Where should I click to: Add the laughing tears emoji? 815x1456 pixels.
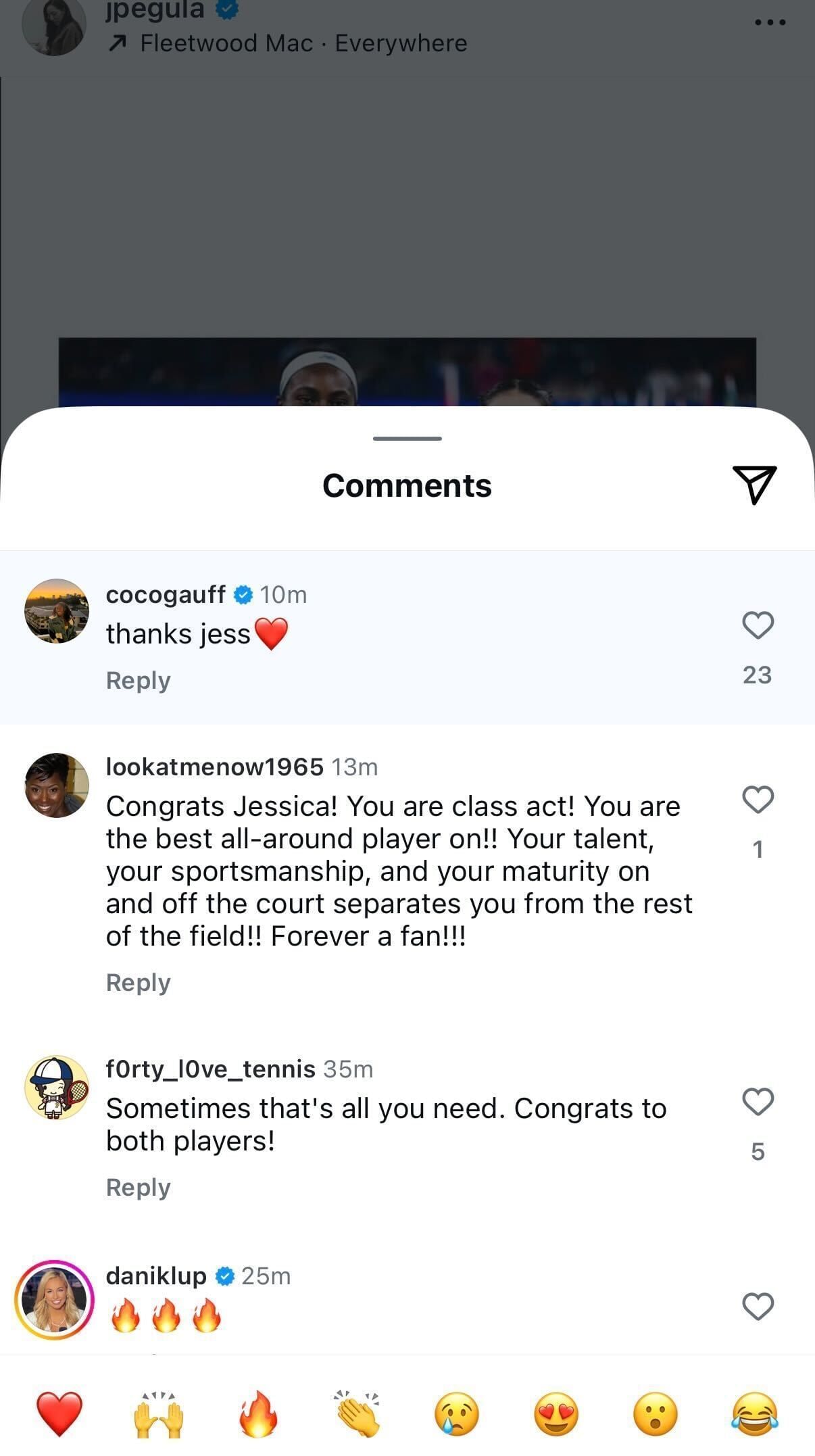click(755, 1413)
